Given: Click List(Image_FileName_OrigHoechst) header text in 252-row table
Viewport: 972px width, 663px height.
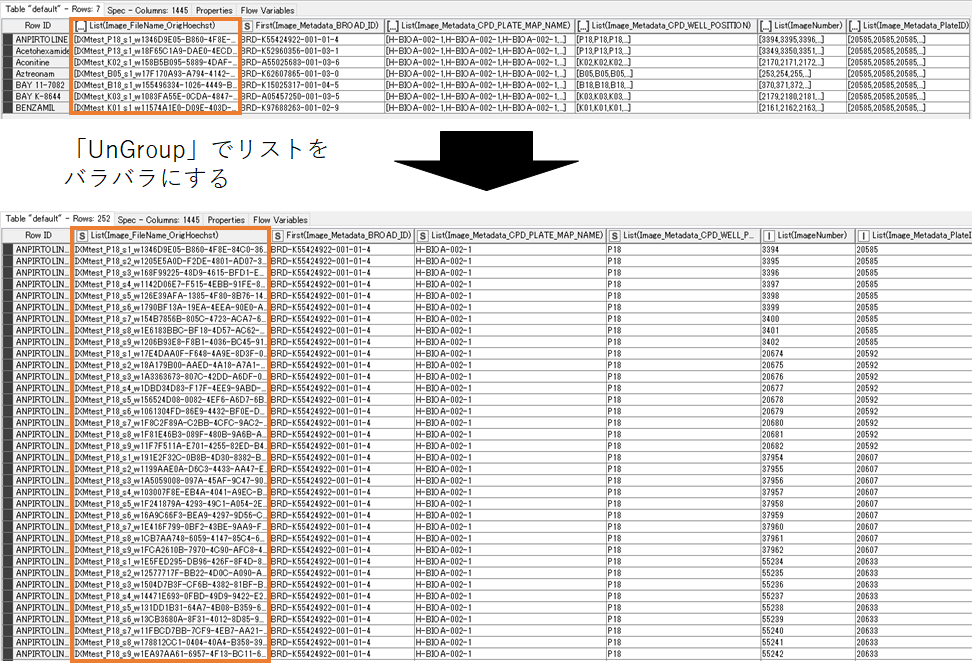Looking at the screenshot, I should [154, 235].
